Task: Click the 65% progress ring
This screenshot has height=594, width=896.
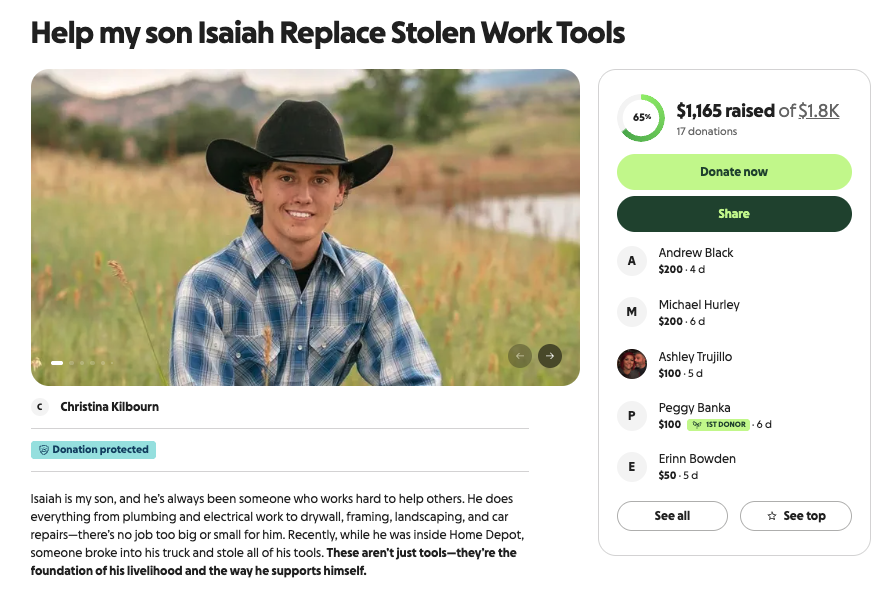Action: pos(641,118)
